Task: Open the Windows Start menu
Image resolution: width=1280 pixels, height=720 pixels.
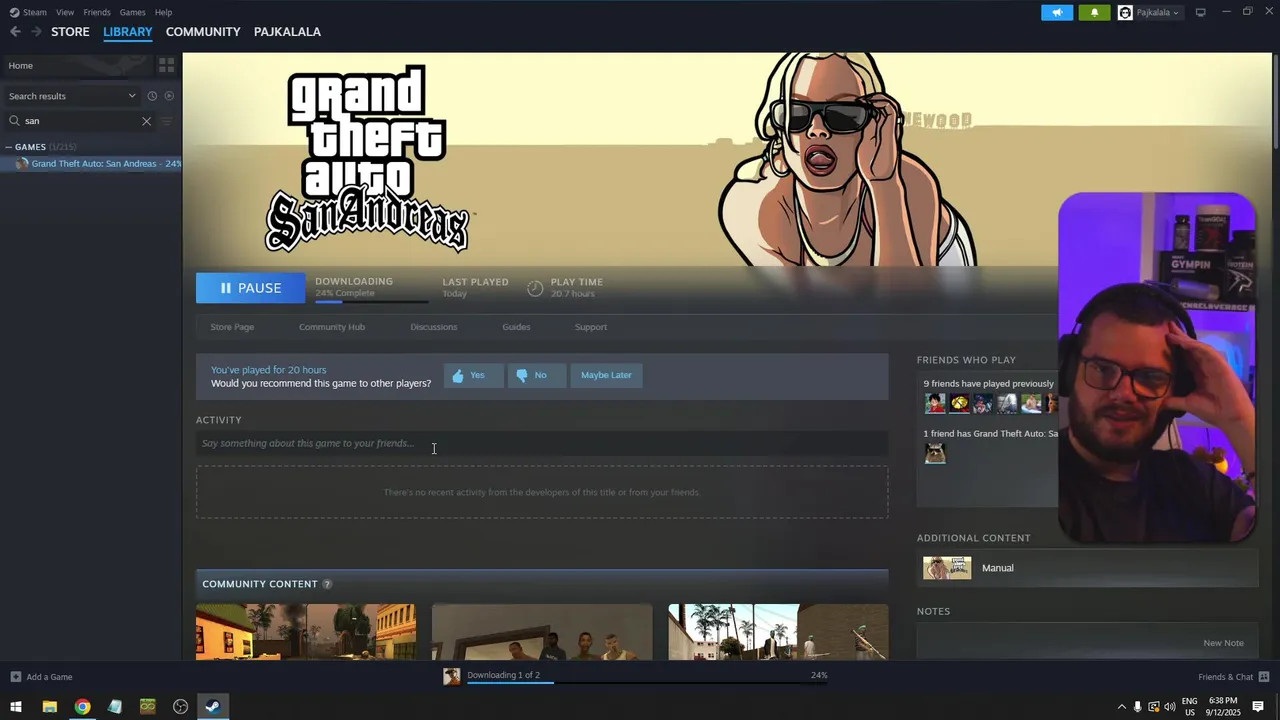Action: [16, 707]
